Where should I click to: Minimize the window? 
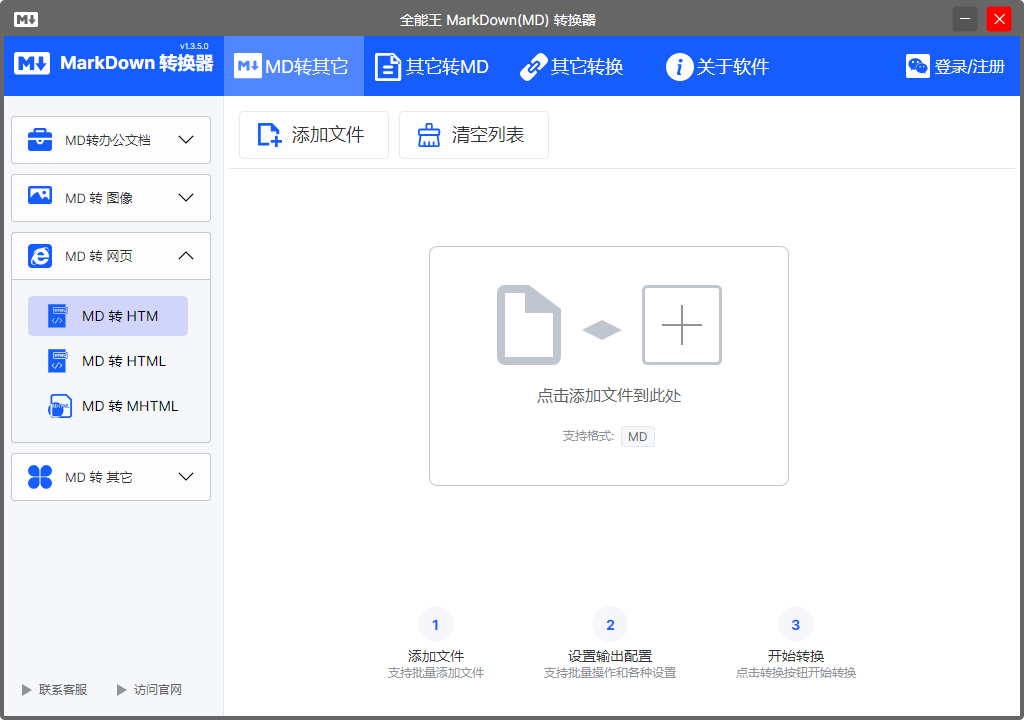pyautogui.click(x=965, y=19)
